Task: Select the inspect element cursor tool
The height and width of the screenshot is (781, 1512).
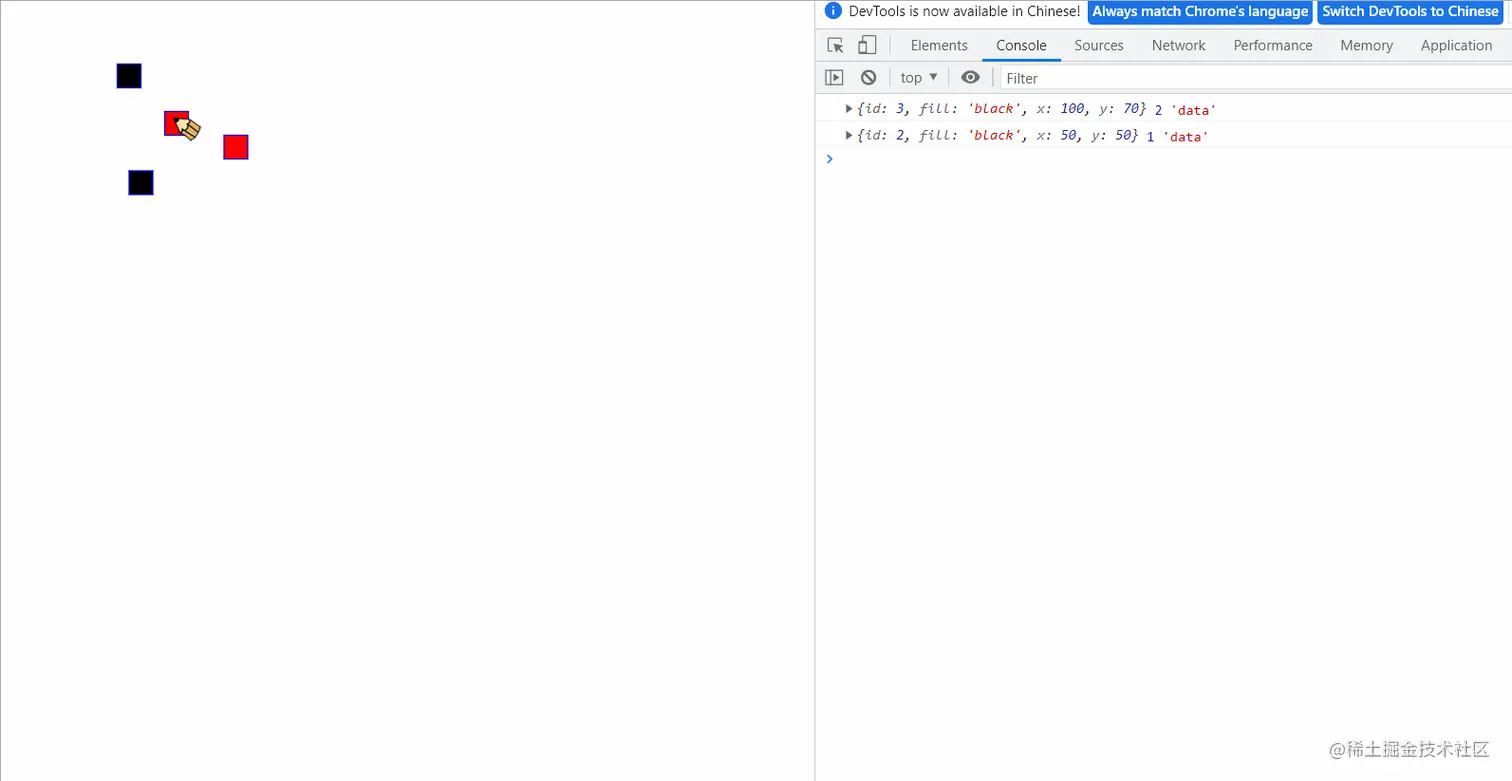Action: tap(834, 45)
